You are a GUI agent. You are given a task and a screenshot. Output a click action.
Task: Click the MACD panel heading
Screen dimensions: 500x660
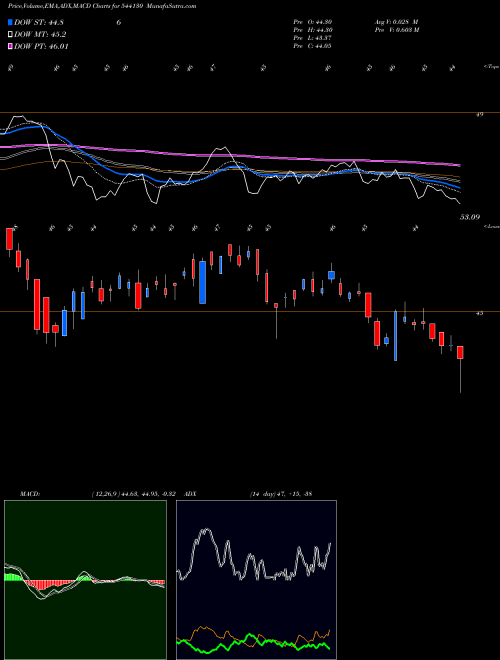coord(30,493)
